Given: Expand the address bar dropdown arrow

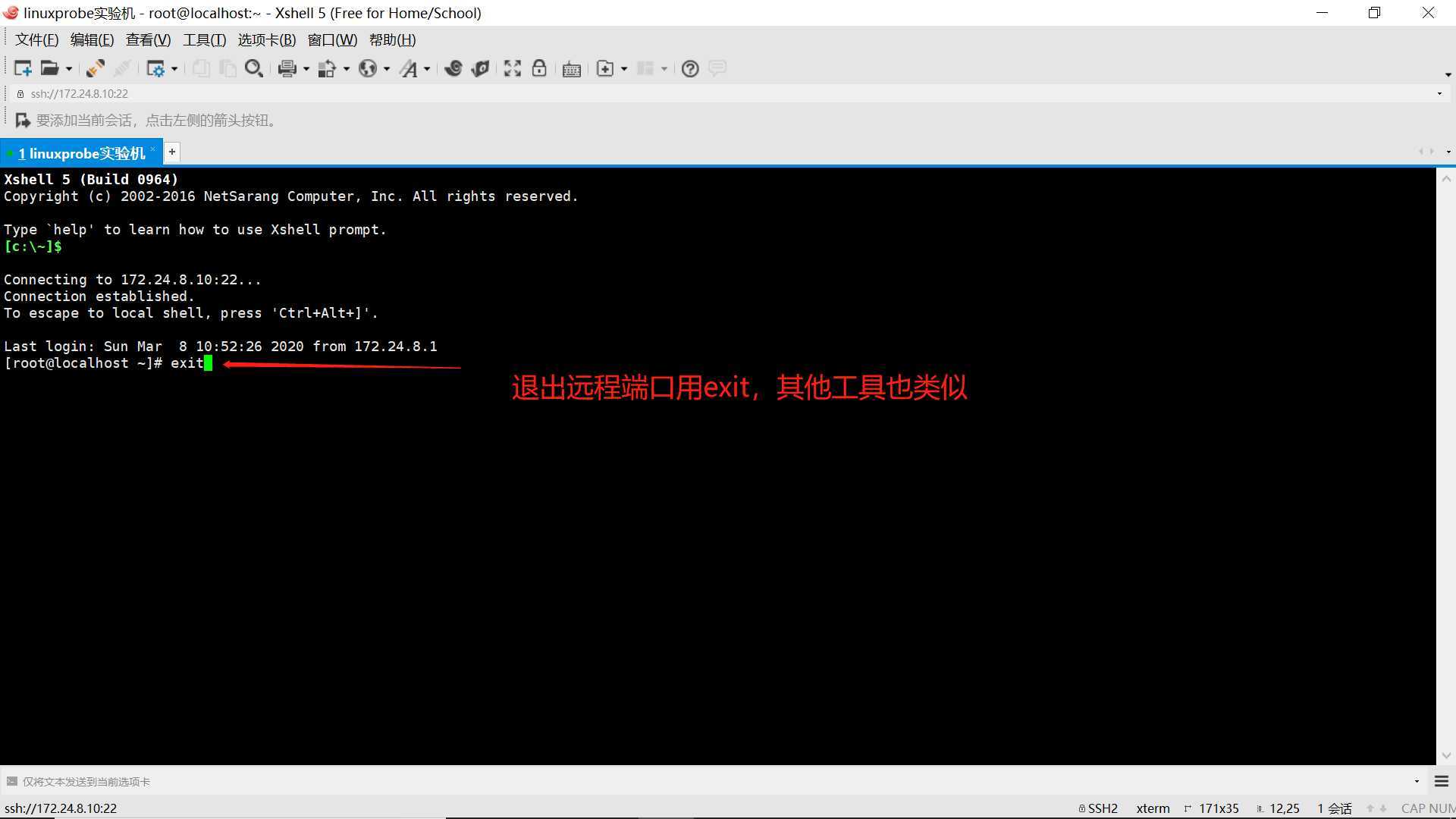Looking at the screenshot, I should [1439, 94].
